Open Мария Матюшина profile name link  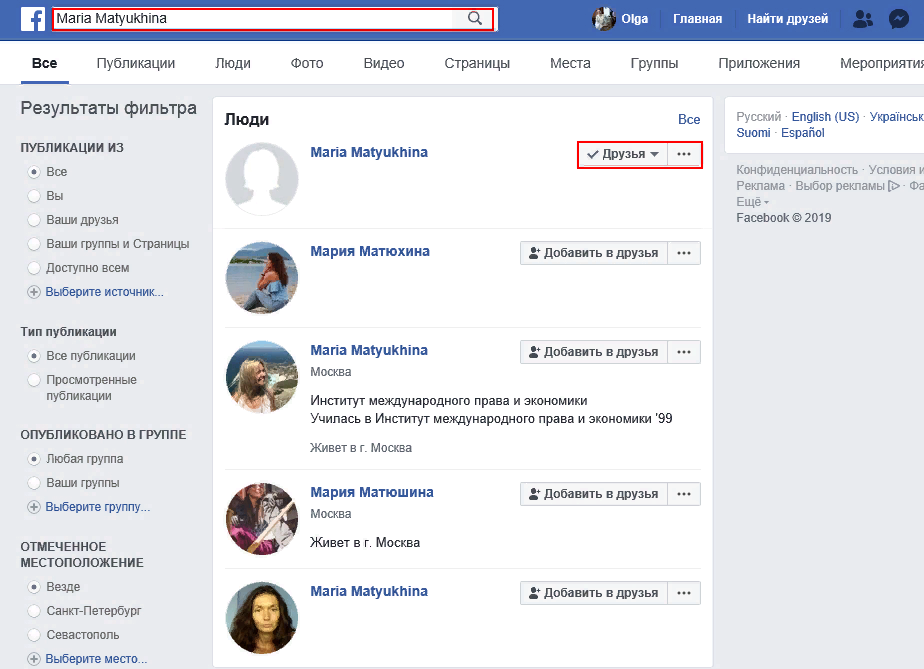point(372,492)
